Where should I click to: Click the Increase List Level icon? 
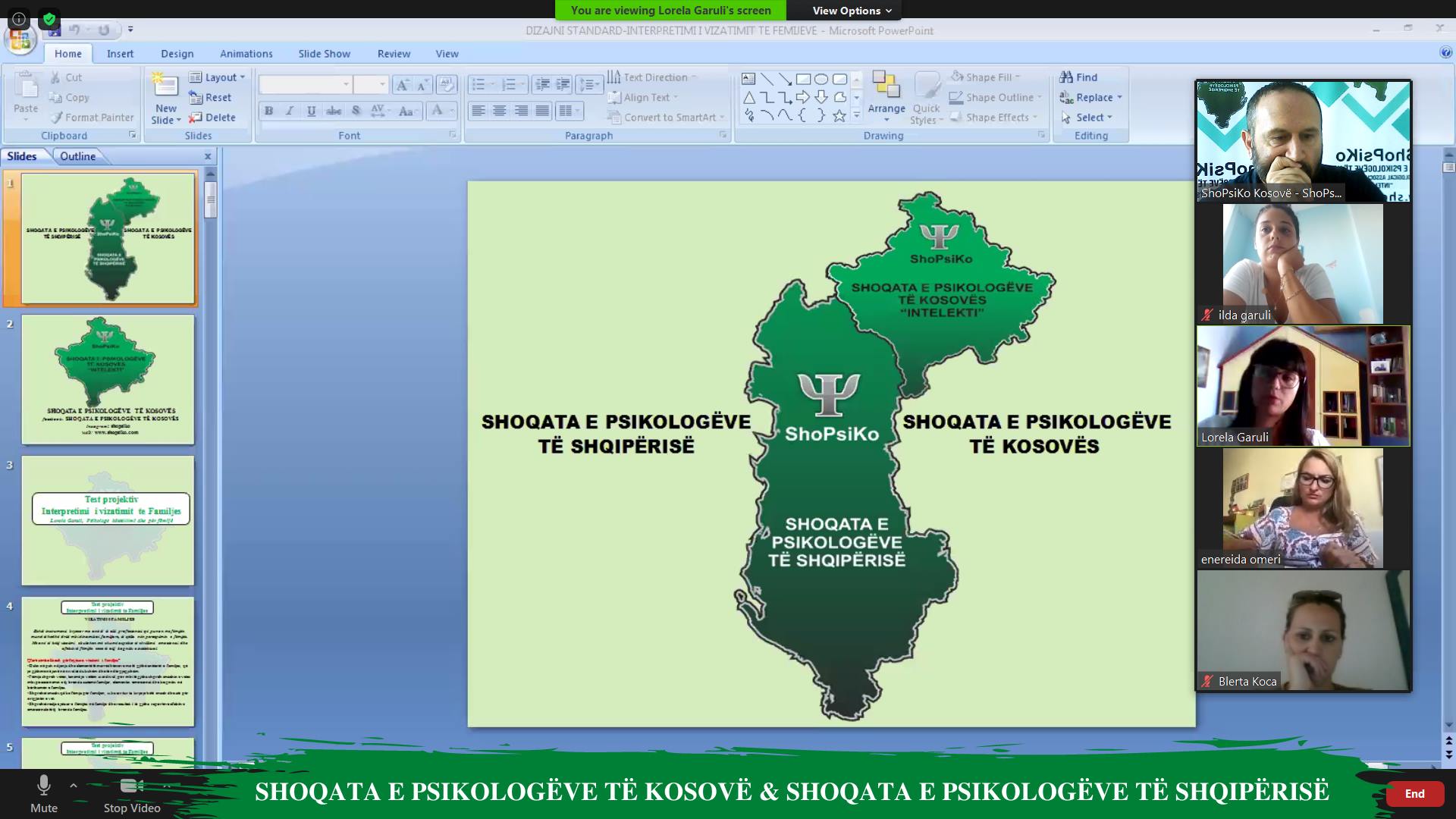[x=563, y=84]
